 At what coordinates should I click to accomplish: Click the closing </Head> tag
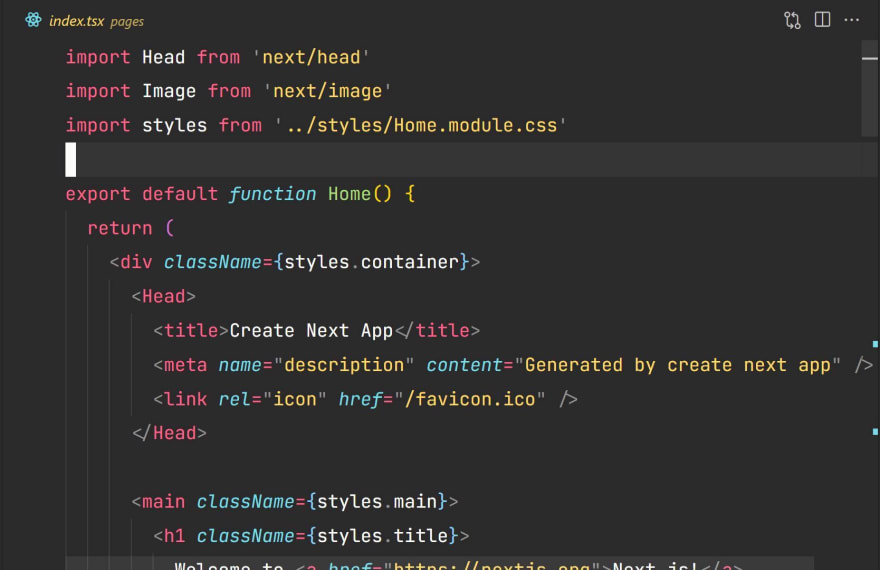click(169, 433)
